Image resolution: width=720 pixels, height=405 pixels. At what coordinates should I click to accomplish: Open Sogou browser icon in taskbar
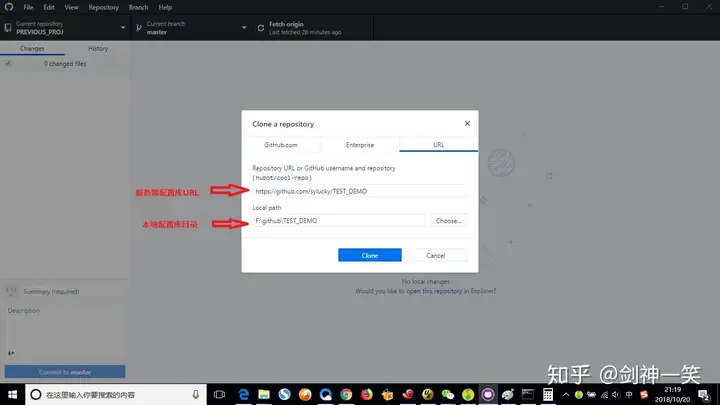[284, 394]
